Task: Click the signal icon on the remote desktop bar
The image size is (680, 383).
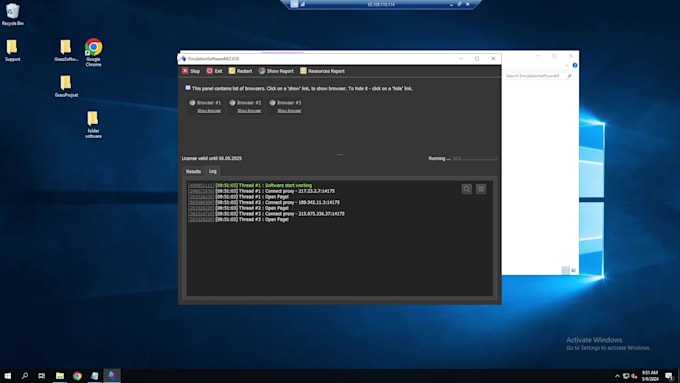Action: tap(303, 4)
